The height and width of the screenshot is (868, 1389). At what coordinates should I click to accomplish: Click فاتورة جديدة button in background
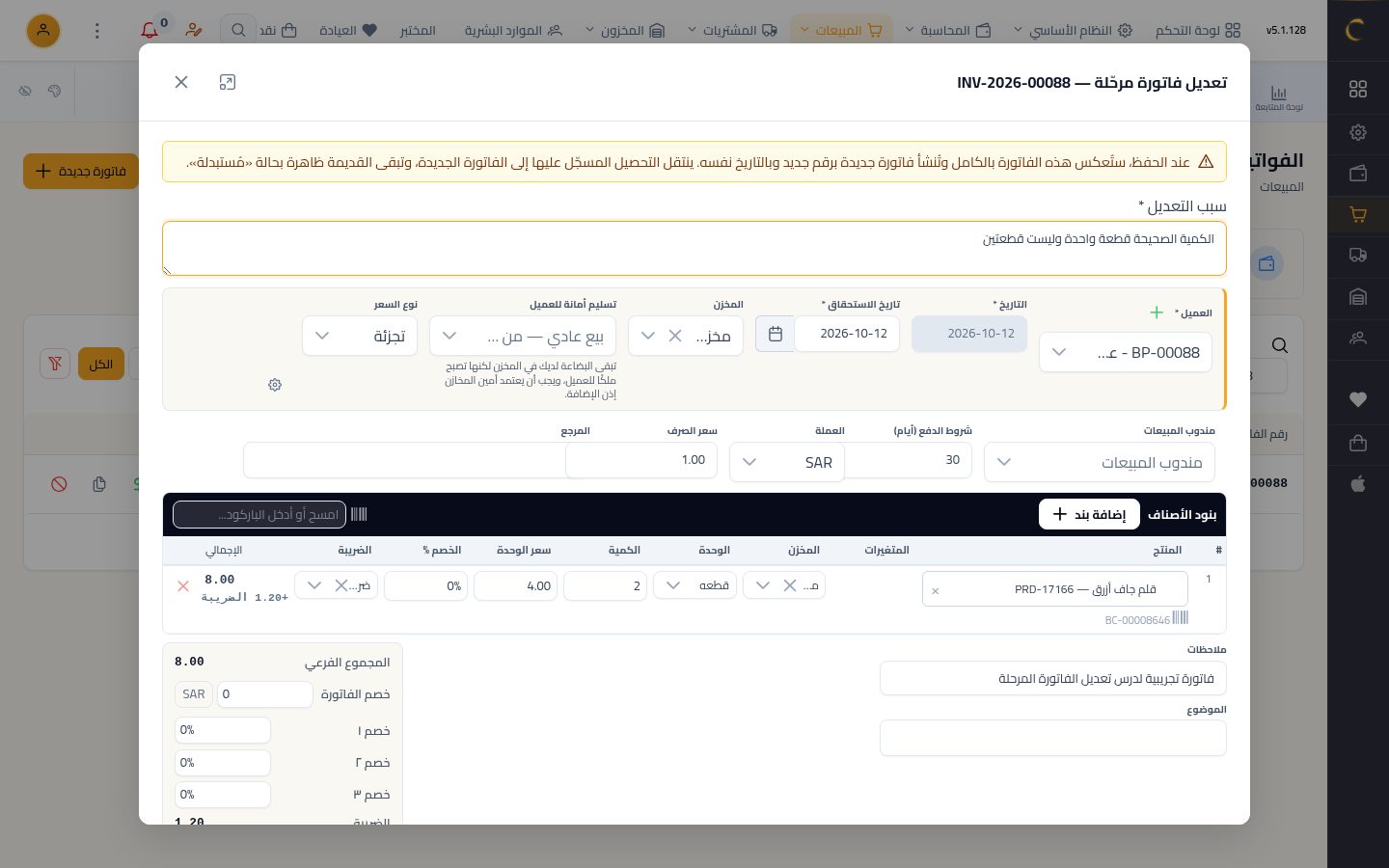81,171
